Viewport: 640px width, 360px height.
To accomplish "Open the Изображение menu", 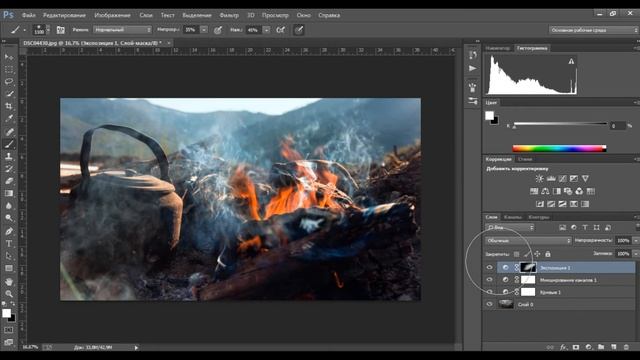I will (112, 15).
